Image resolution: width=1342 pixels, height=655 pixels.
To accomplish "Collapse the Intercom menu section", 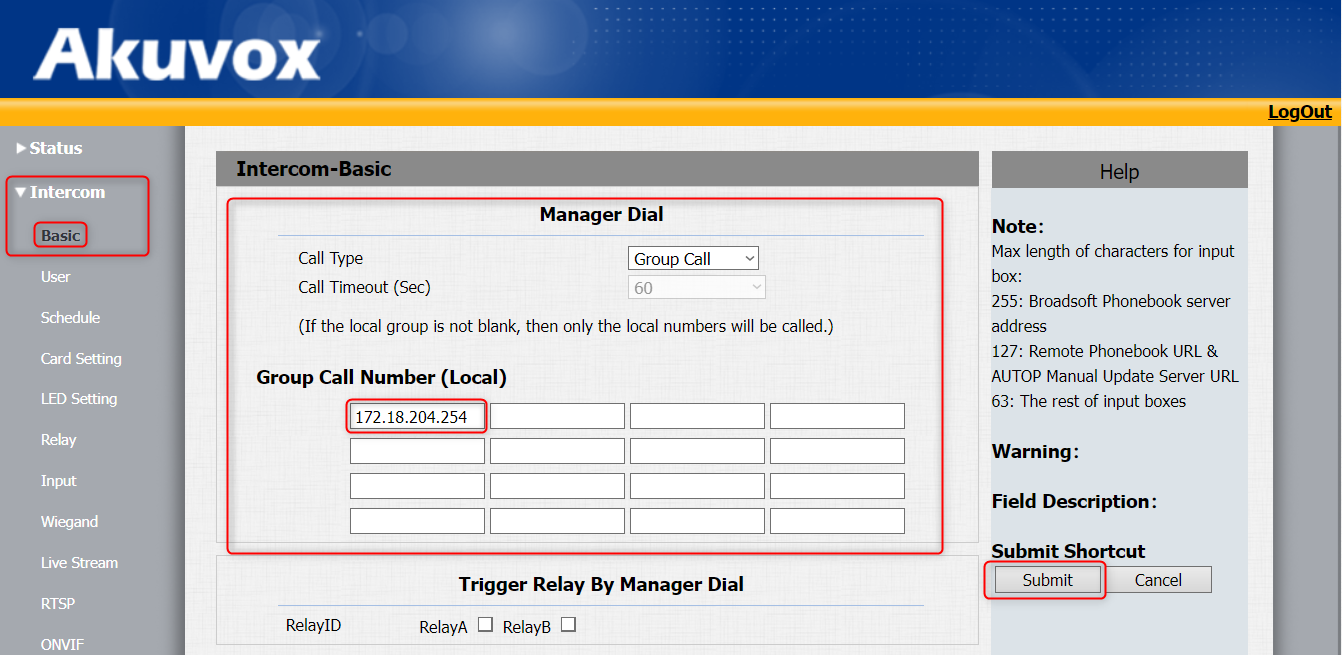I will coord(66,192).
